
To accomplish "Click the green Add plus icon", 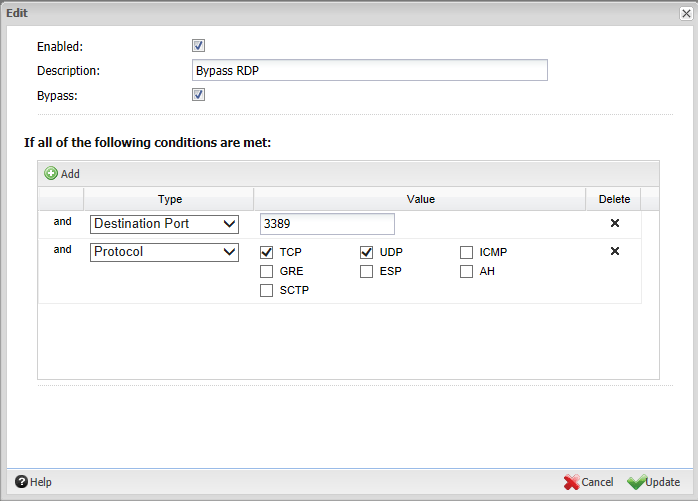I will pyautogui.click(x=51, y=173).
